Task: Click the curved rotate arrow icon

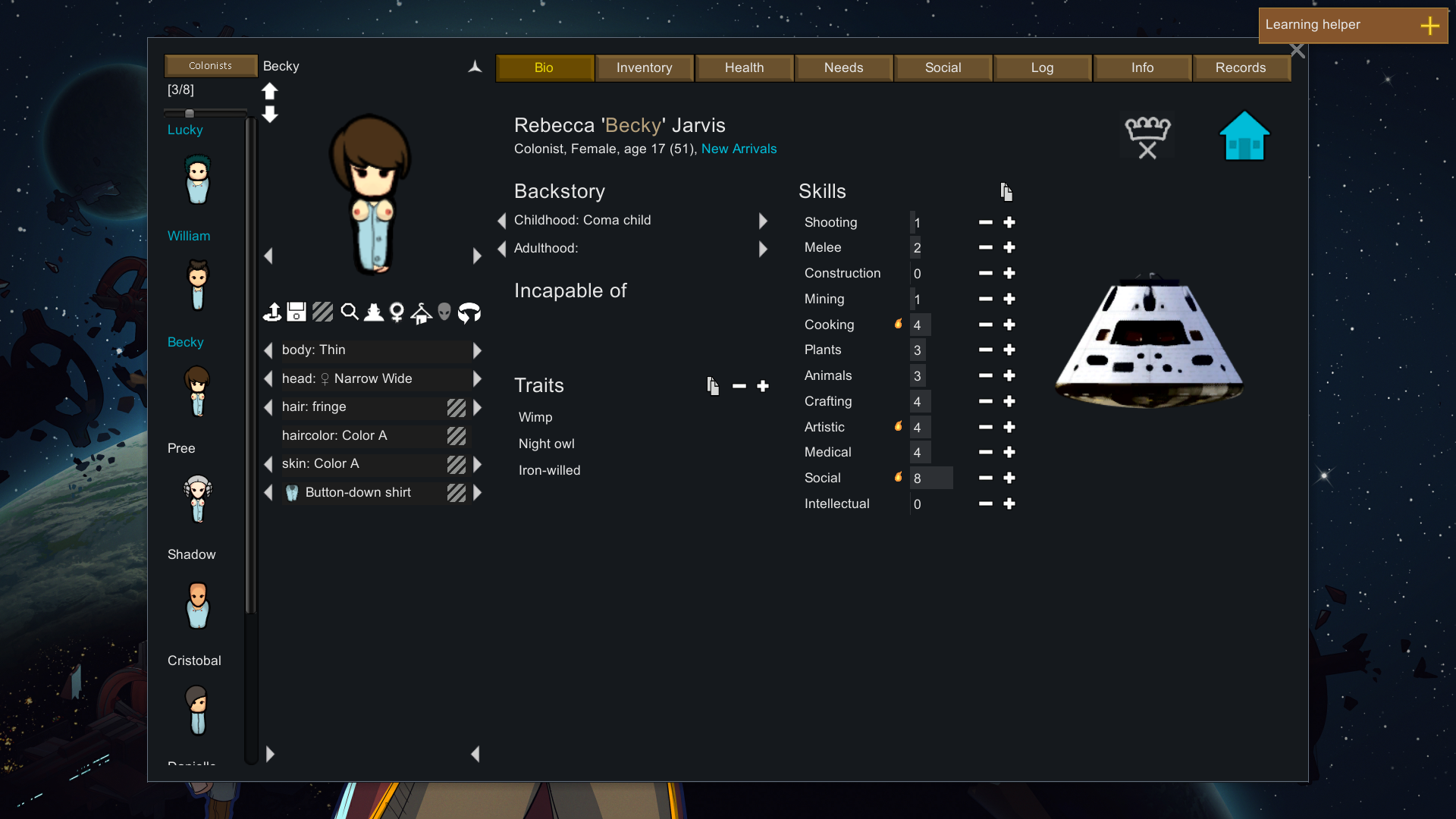Action: 469,312
